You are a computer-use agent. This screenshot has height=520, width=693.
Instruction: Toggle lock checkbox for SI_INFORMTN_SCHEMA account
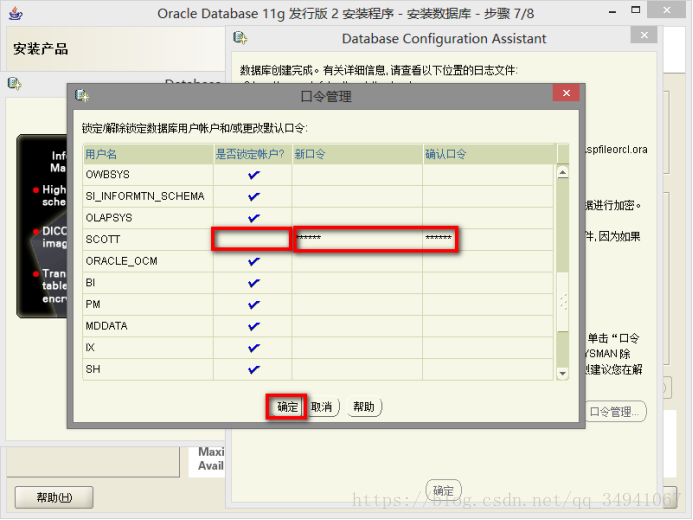pyautogui.click(x=254, y=197)
